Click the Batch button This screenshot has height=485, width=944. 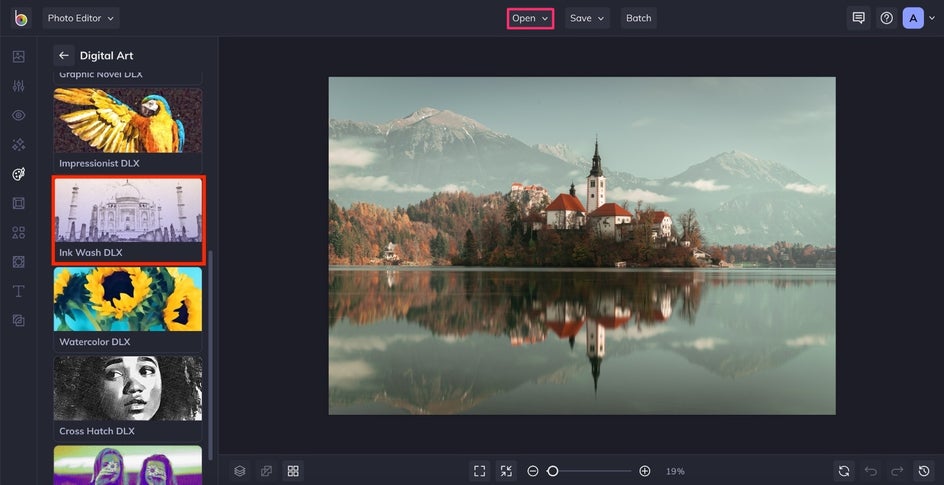(x=638, y=18)
